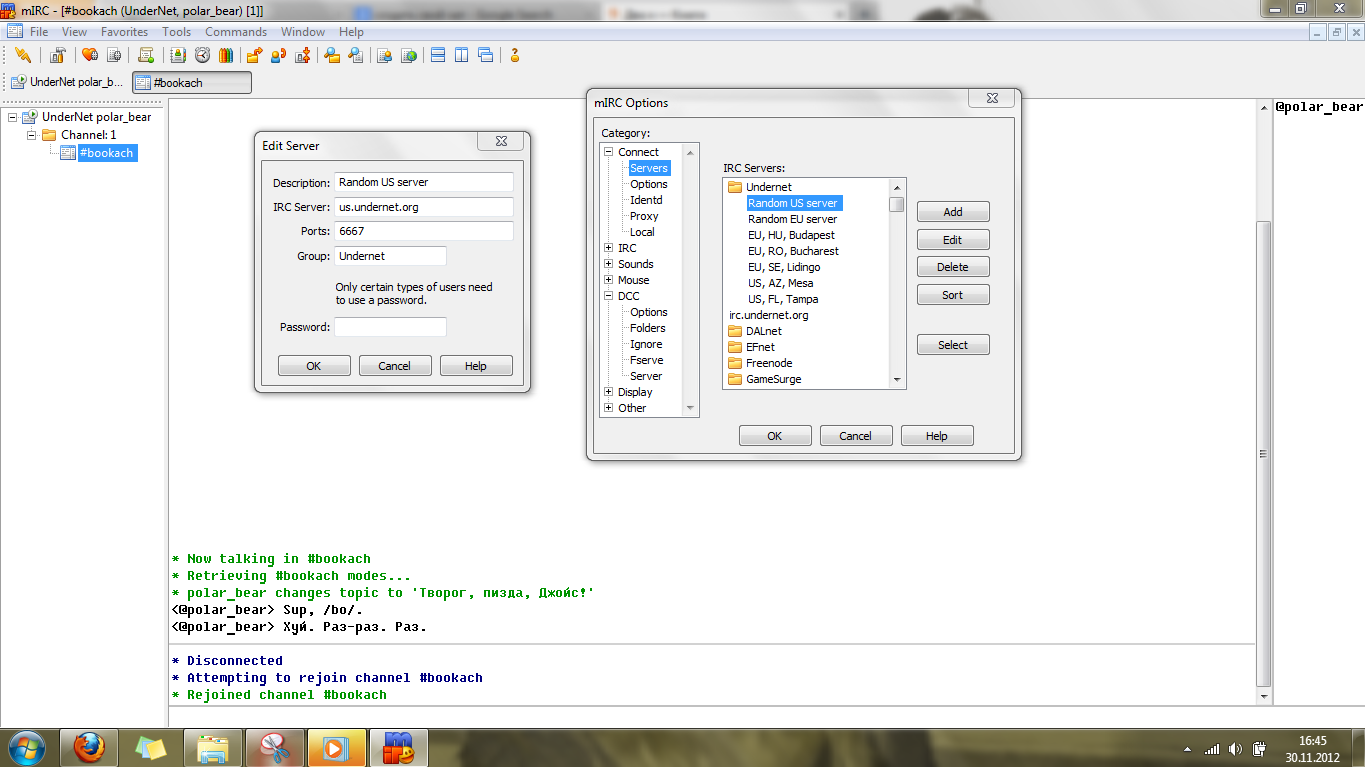The image size is (1365, 767).
Task: Collapse the UnderNet polar_bear tree node
Action: 13,117
